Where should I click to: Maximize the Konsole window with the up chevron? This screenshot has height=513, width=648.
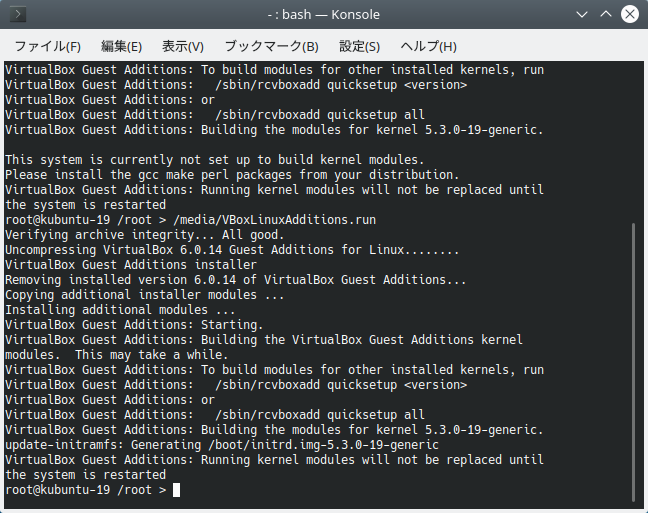coord(606,14)
